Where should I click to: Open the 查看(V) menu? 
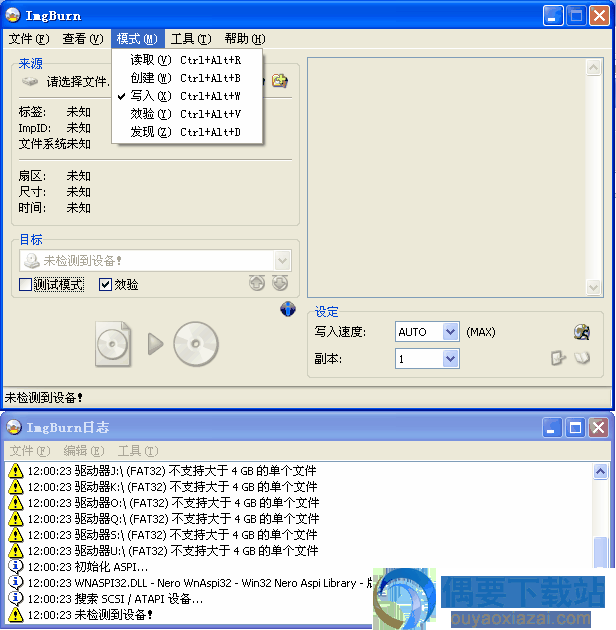pyautogui.click(x=83, y=39)
